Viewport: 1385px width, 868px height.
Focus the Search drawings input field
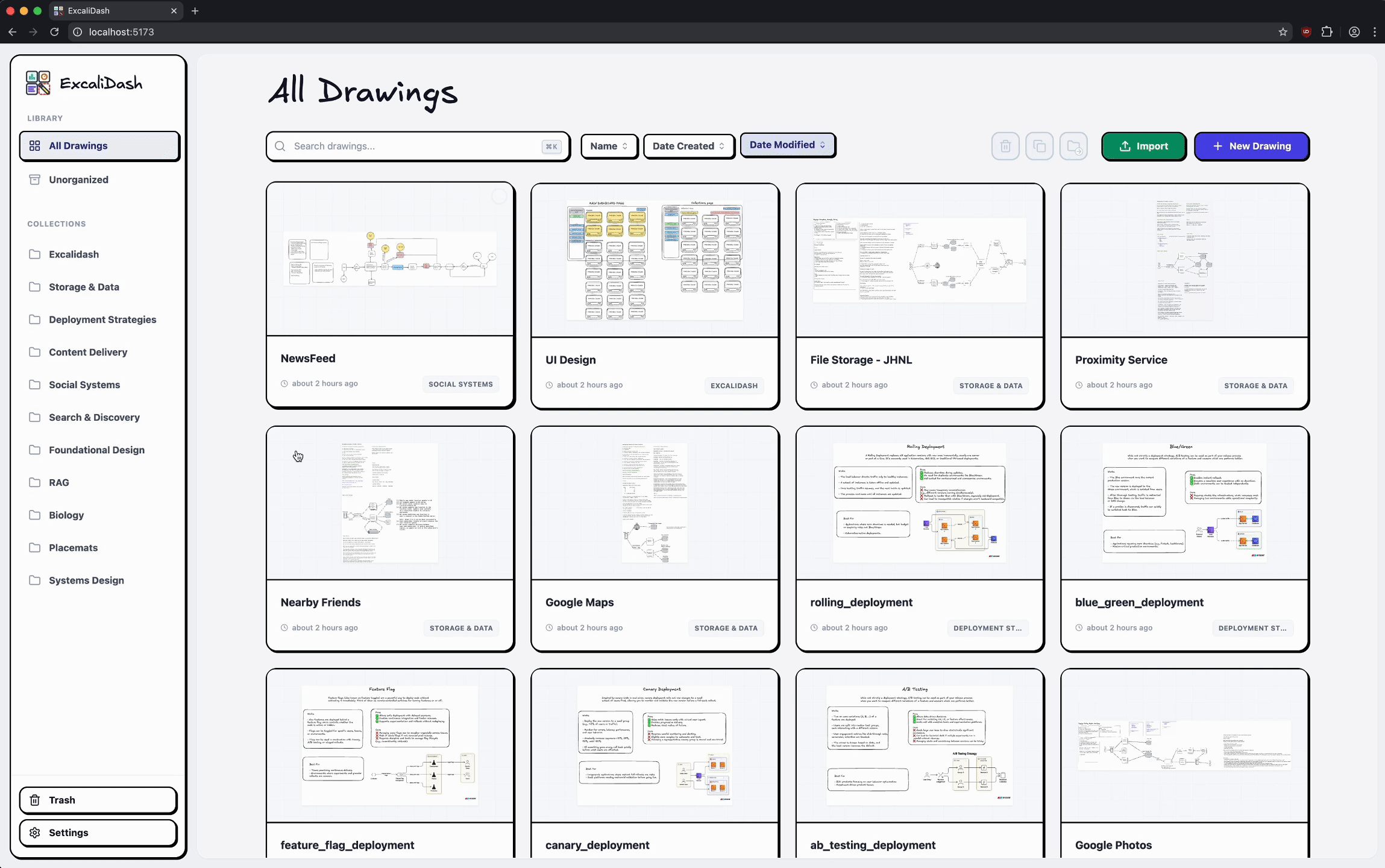[416, 146]
